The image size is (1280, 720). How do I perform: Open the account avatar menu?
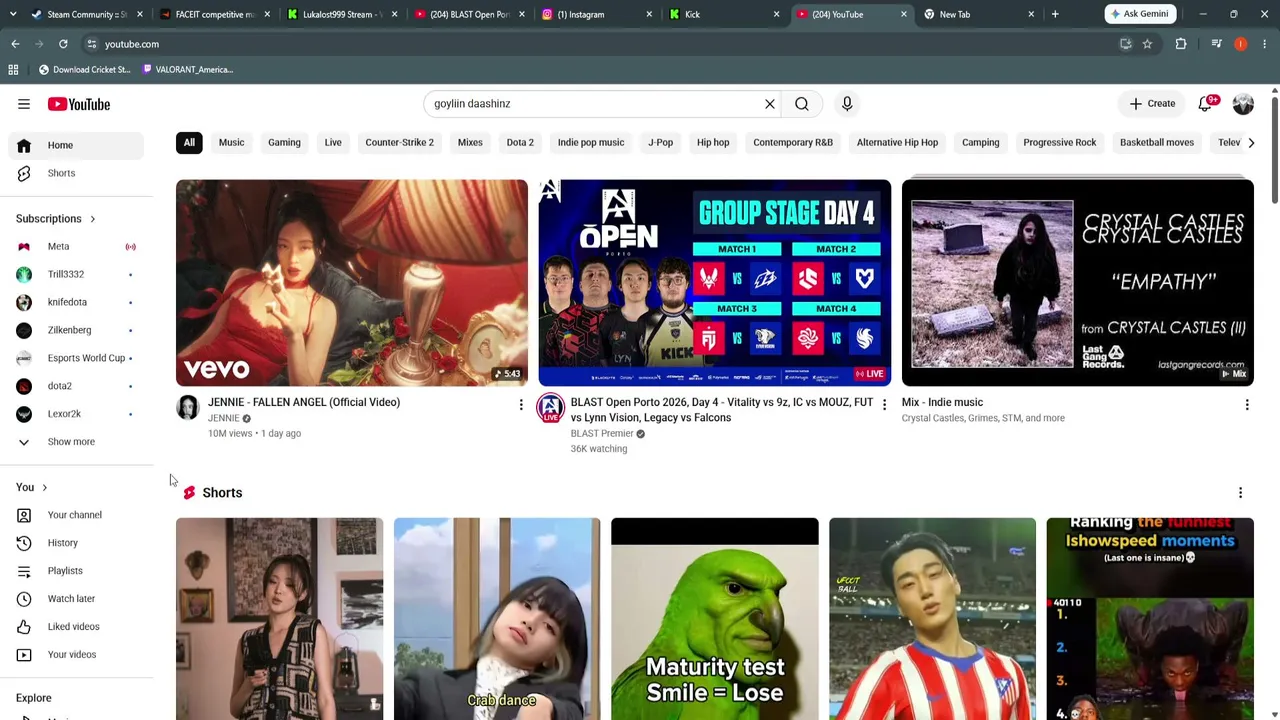[1243, 104]
